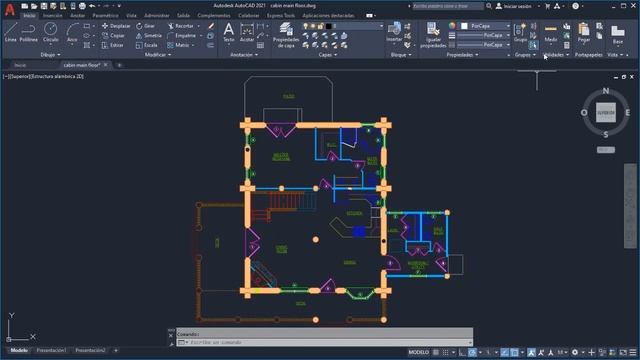Image resolution: width=640 pixels, height=360 pixels.
Task: Toggle ortho mode in status bar
Action: (462, 352)
